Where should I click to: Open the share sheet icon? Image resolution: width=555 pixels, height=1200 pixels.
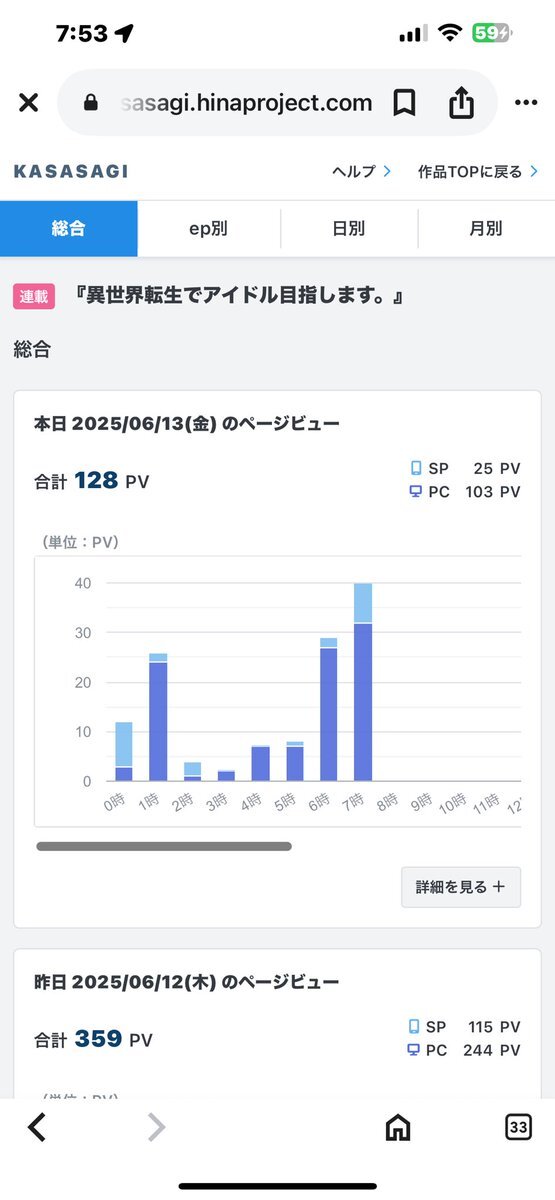[461, 102]
